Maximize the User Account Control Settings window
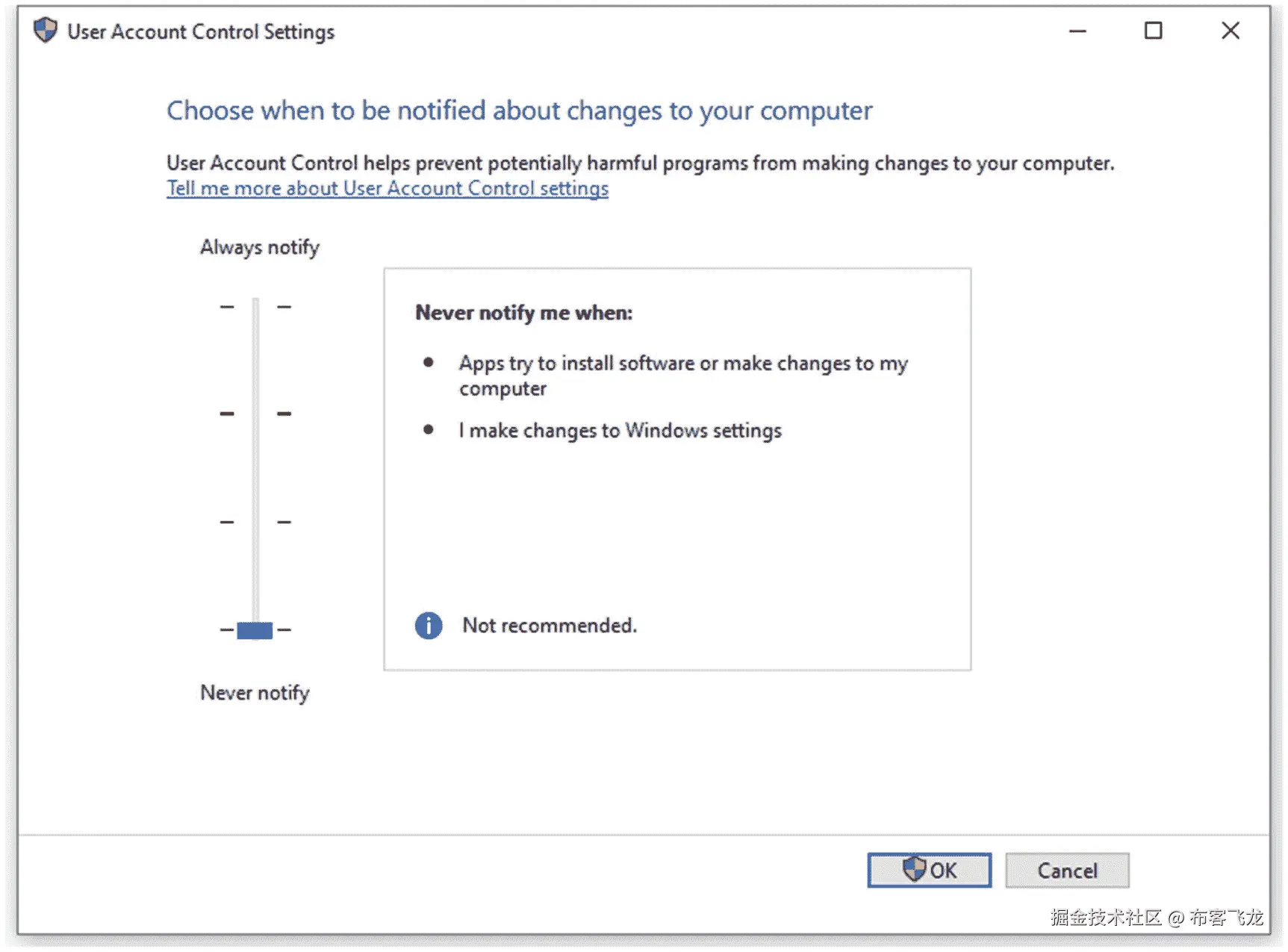Image resolution: width=1288 pixels, height=952 pixels. (1154, 31)
